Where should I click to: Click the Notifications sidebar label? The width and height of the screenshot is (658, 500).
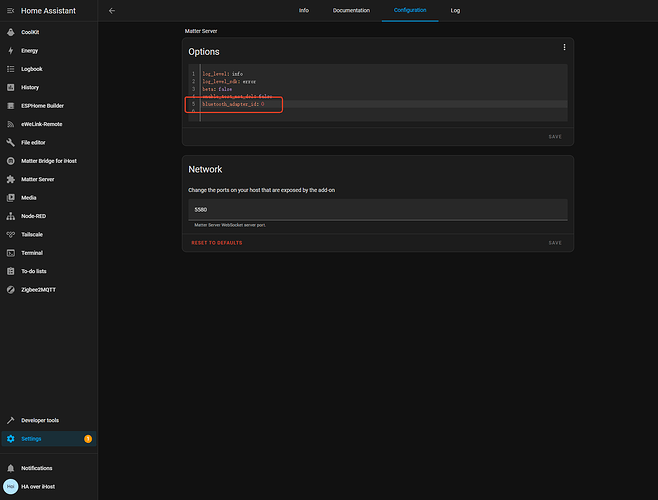click(37, 468)
